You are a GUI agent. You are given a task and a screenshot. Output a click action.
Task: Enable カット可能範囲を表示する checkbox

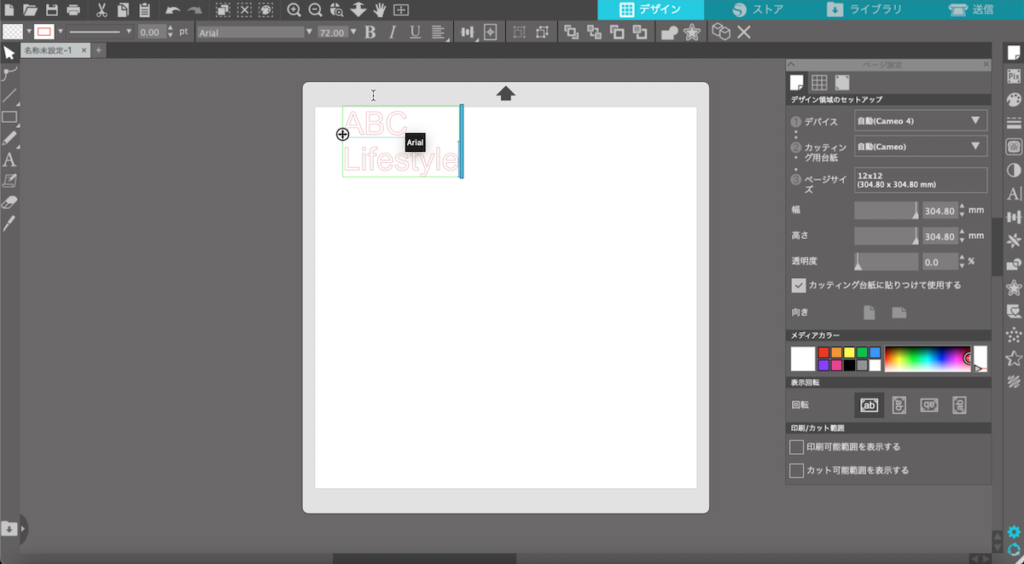(x=797, y=470)
